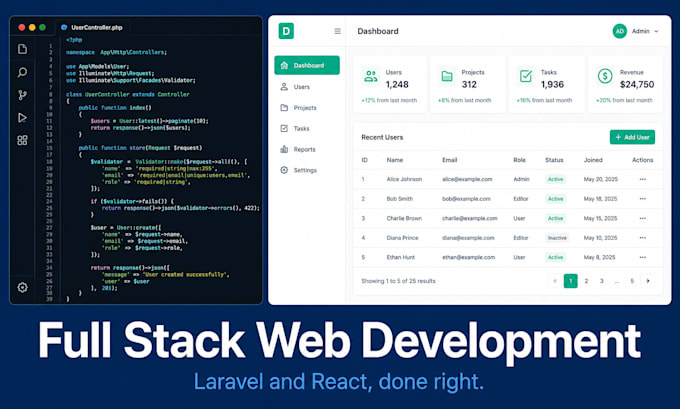Click charlie@example.com email cell

pyautogui.click(x=470, y=218)
